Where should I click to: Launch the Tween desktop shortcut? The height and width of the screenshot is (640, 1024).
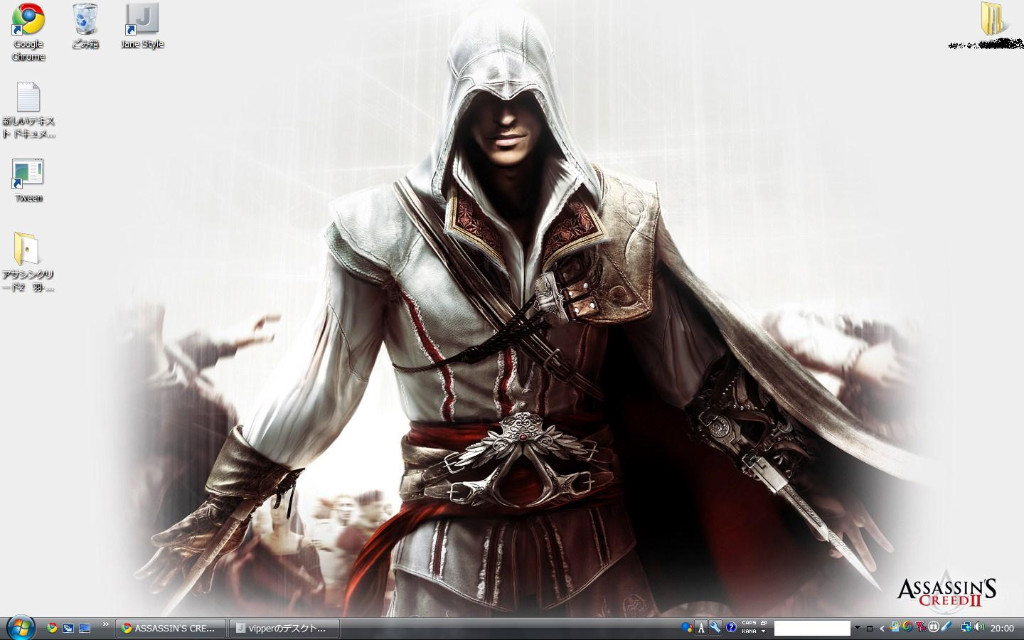click(x=28, y=181)
